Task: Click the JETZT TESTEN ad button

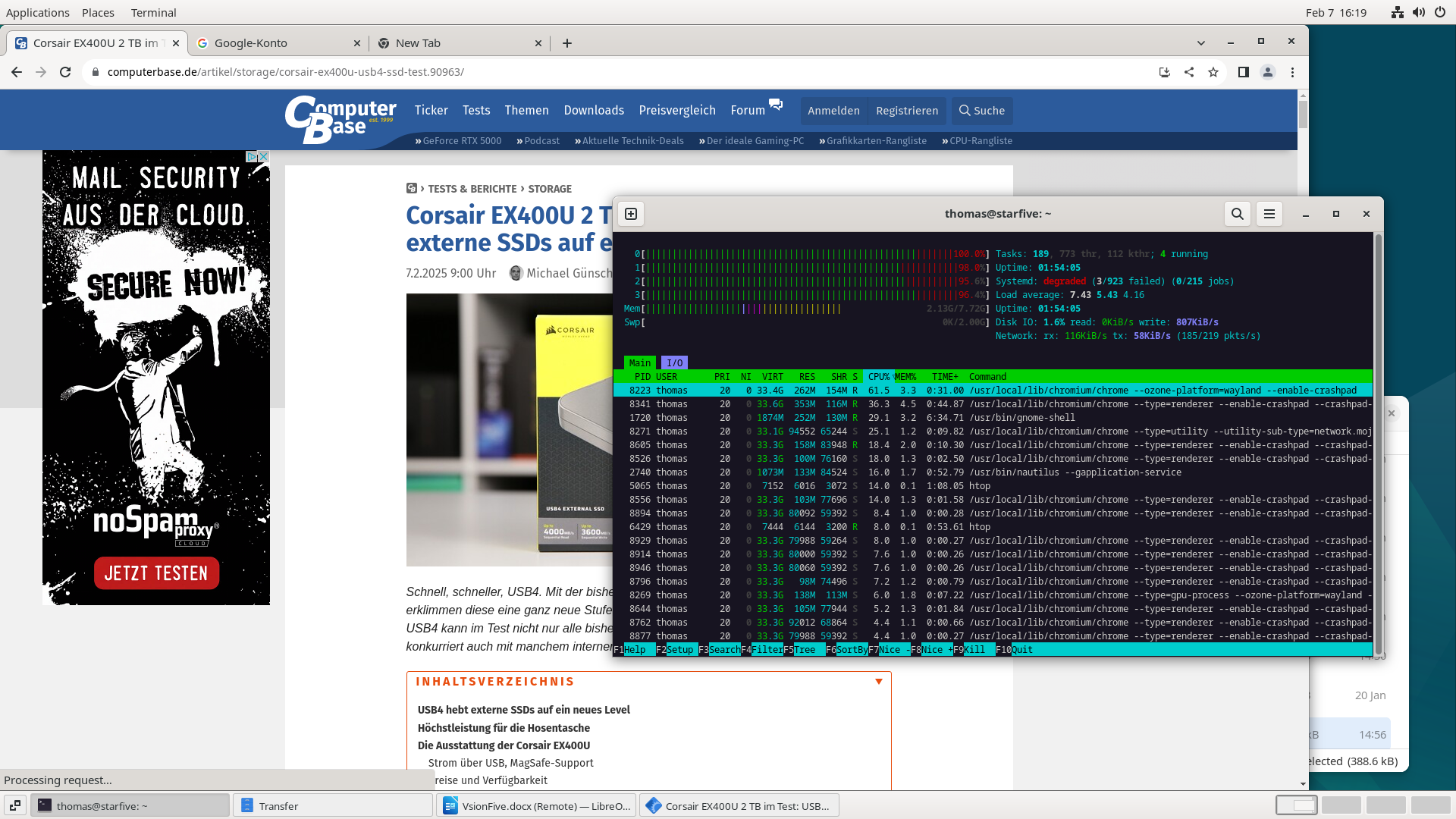Action: [x=156, y=573]
